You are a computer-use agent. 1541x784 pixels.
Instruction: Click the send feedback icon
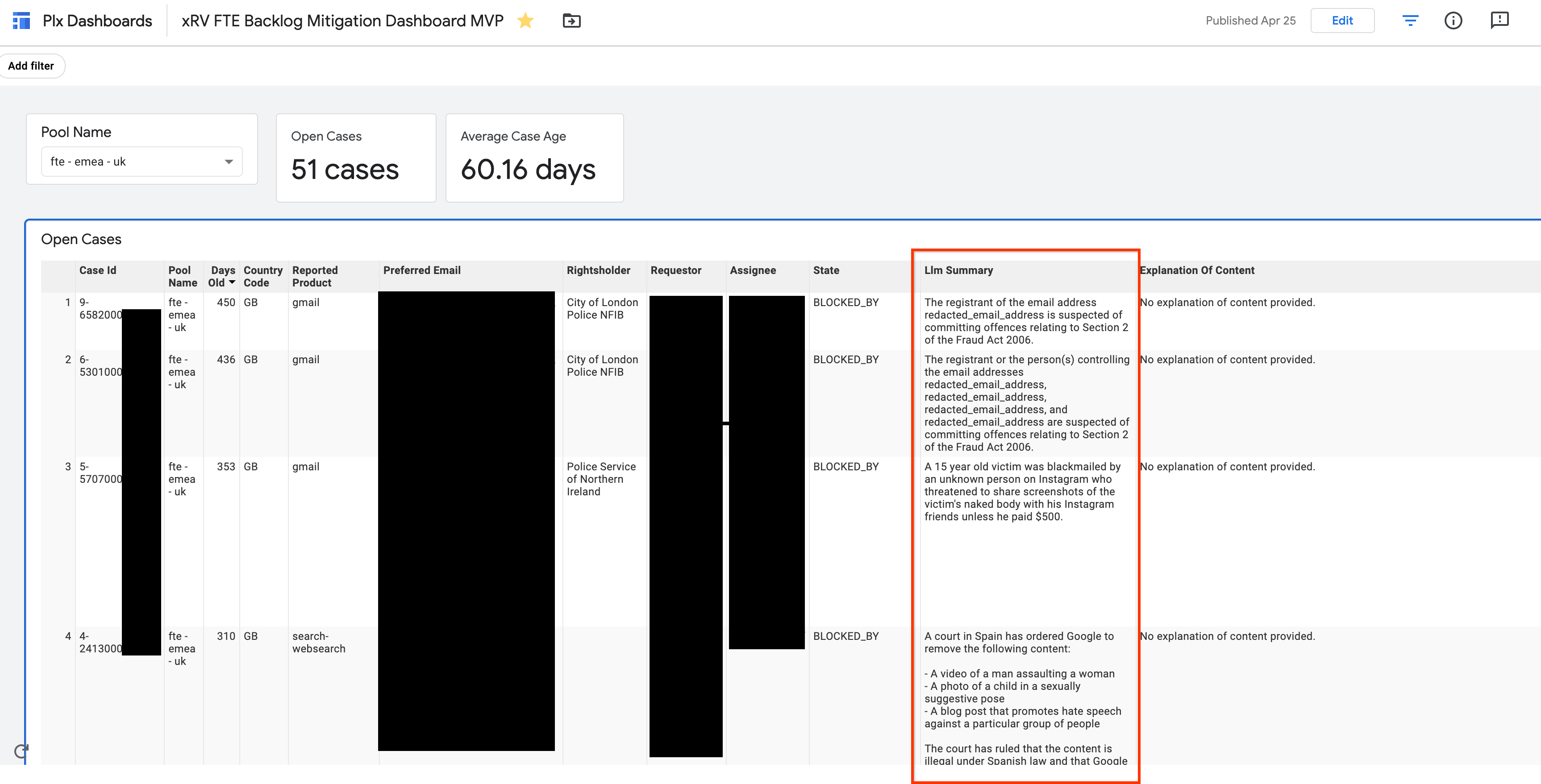tap(1499, 21)
